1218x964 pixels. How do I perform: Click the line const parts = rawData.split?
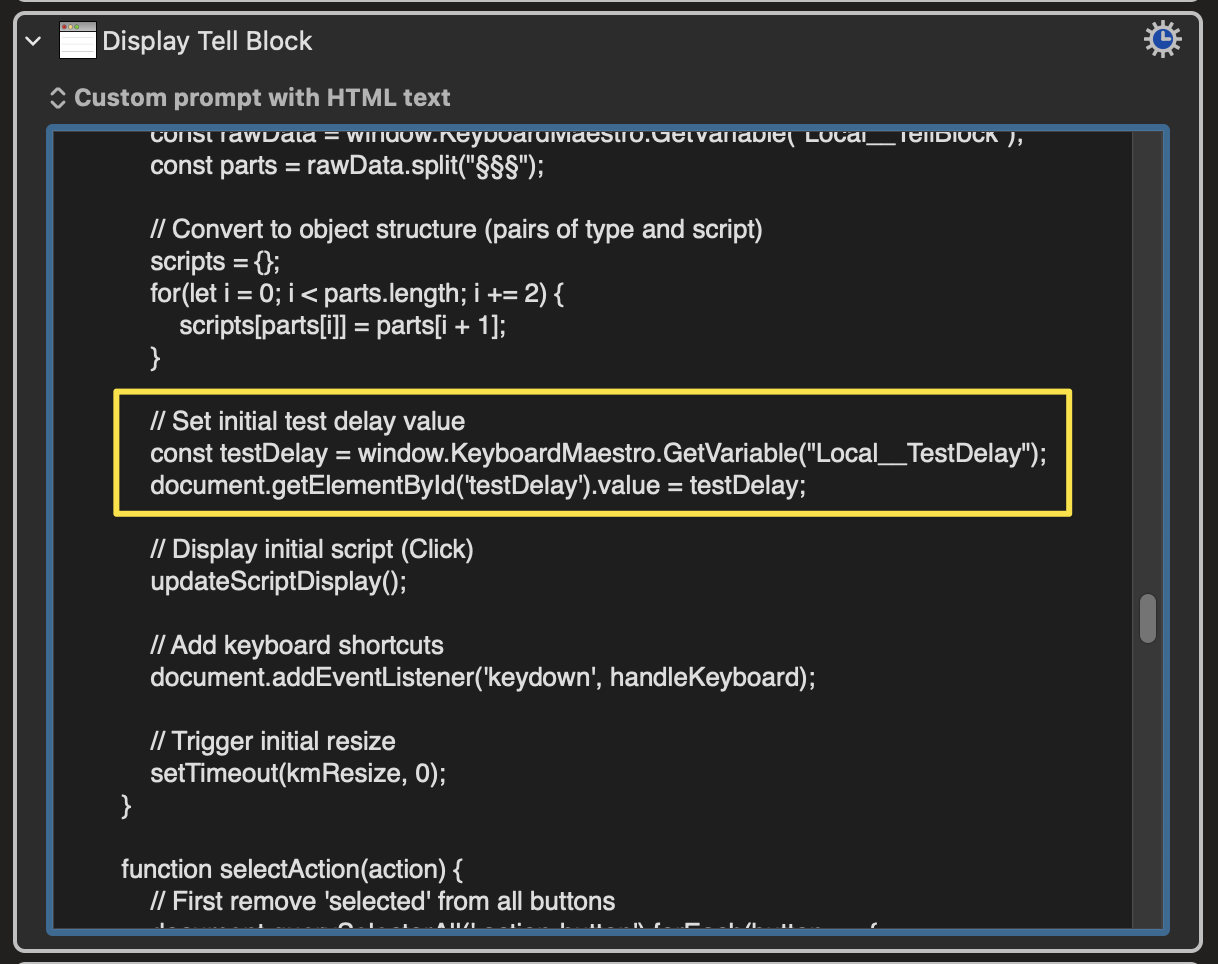coord(347,165)
